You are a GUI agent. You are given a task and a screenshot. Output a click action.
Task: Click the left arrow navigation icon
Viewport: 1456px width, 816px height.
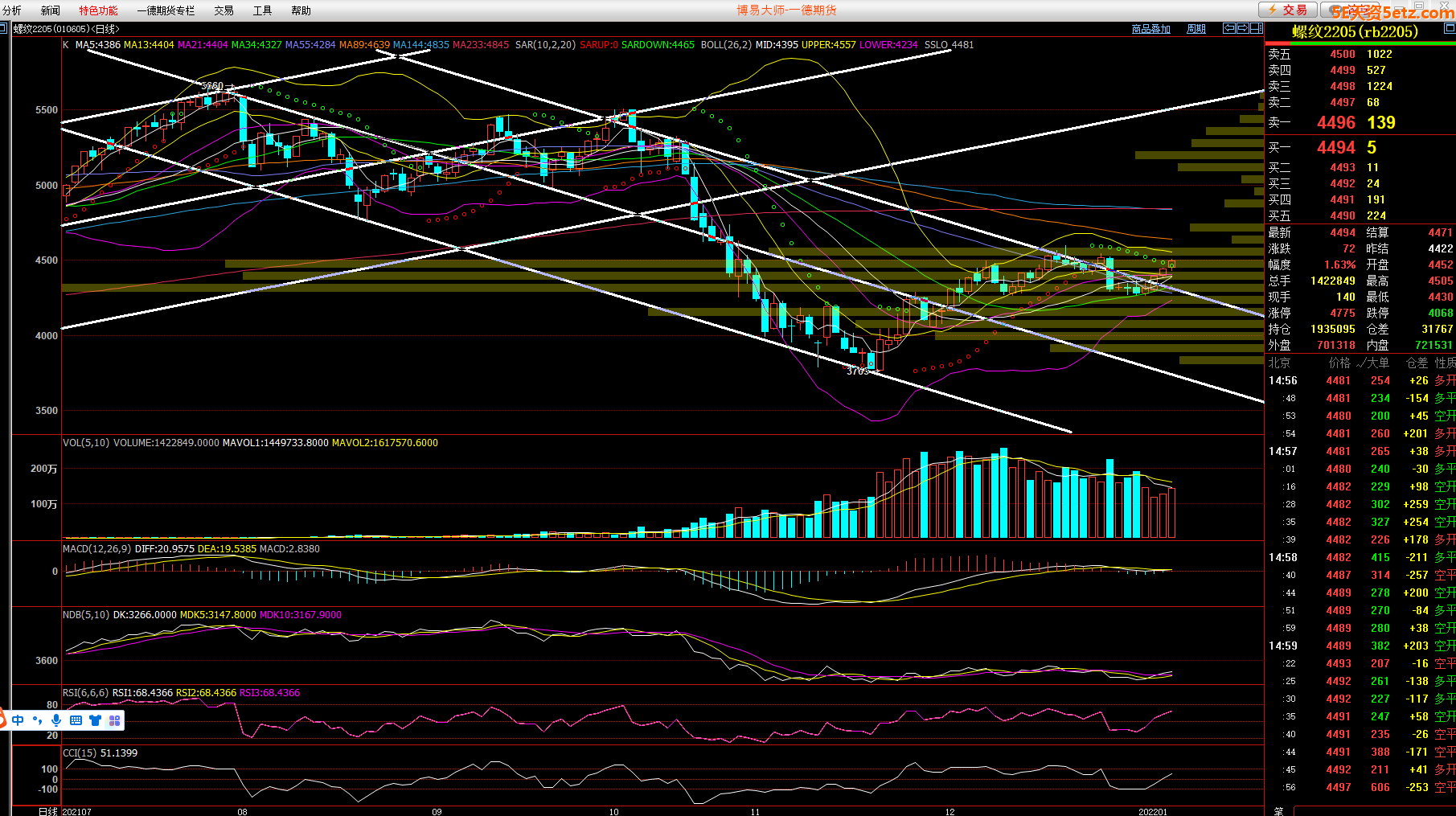[1229, 28]
